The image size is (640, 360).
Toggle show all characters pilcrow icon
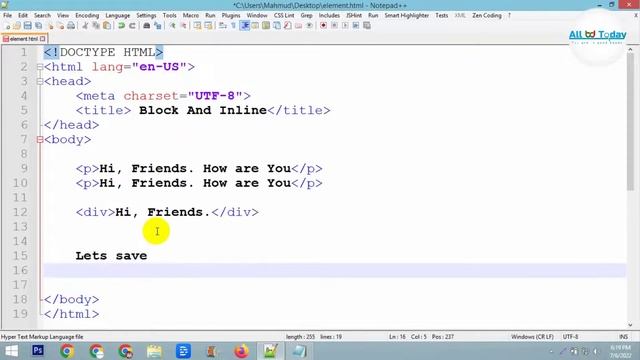point(233,26)
